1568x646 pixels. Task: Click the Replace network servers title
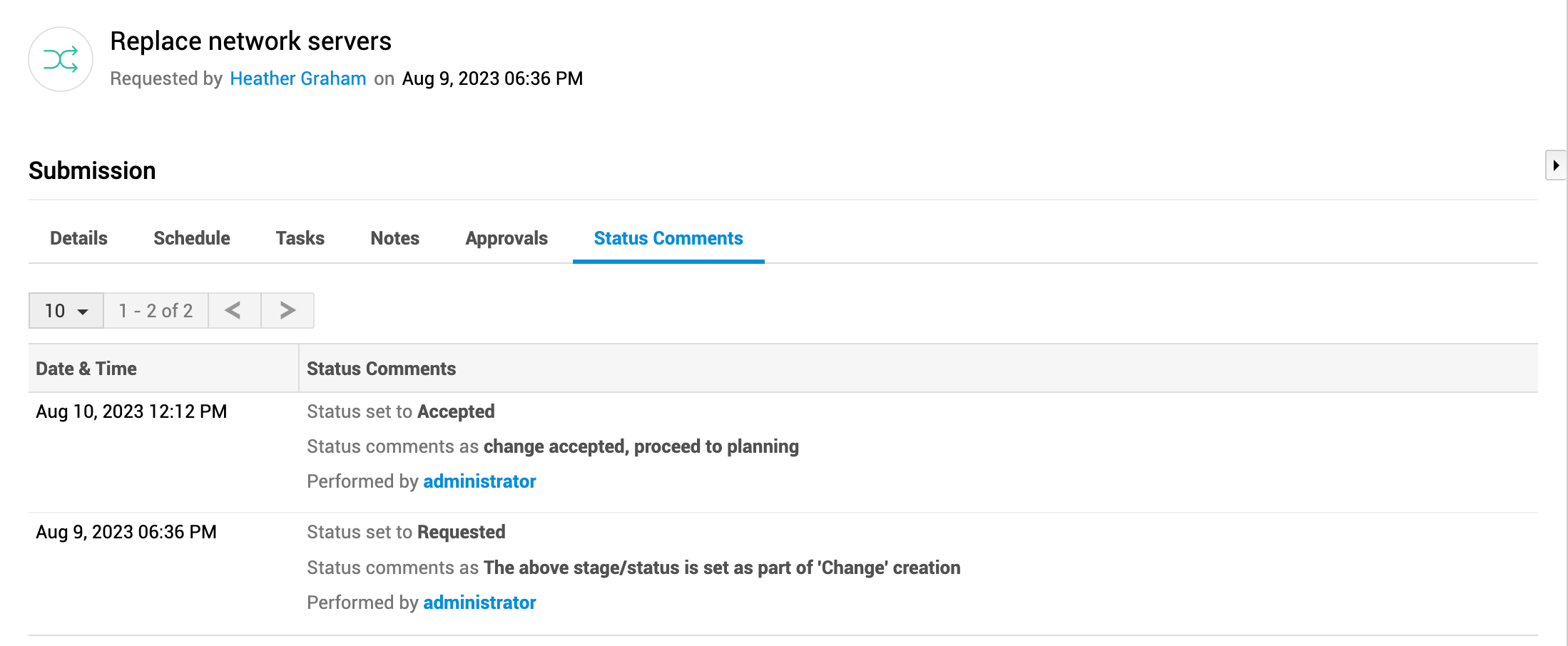250,41
